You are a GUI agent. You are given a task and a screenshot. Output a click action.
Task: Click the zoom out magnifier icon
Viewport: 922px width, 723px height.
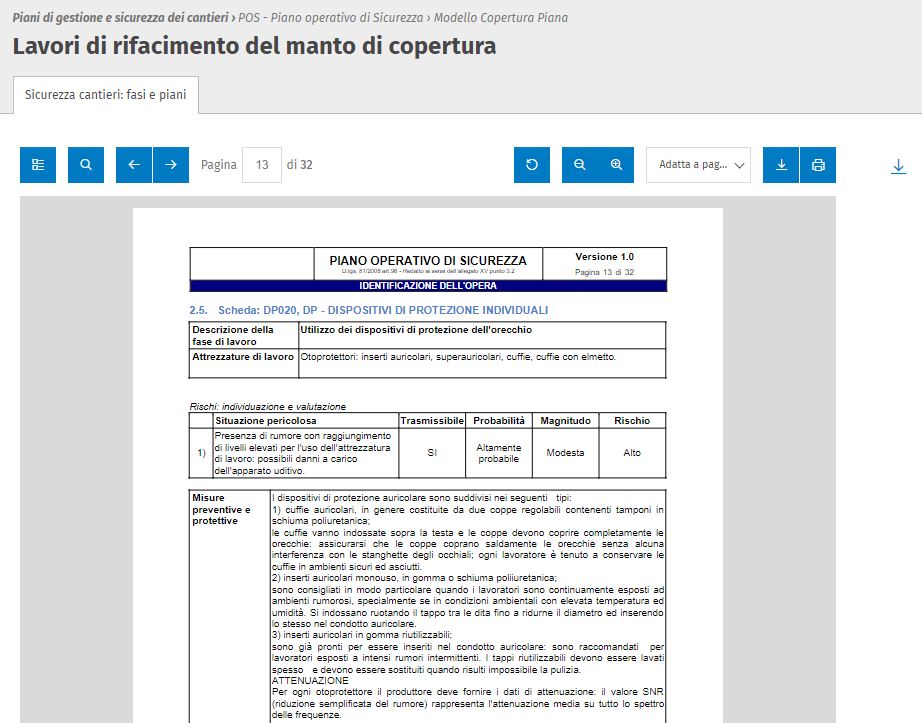coord(580,165)
